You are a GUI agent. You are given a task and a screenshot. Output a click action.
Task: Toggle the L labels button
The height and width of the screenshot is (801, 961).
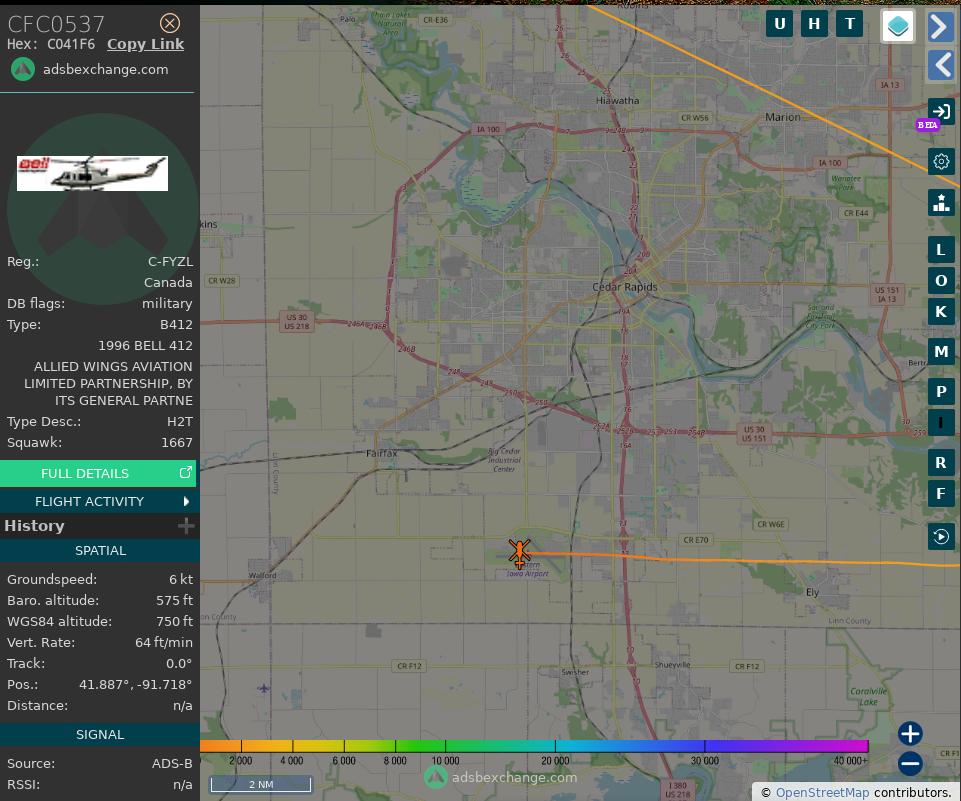[941, 249]
